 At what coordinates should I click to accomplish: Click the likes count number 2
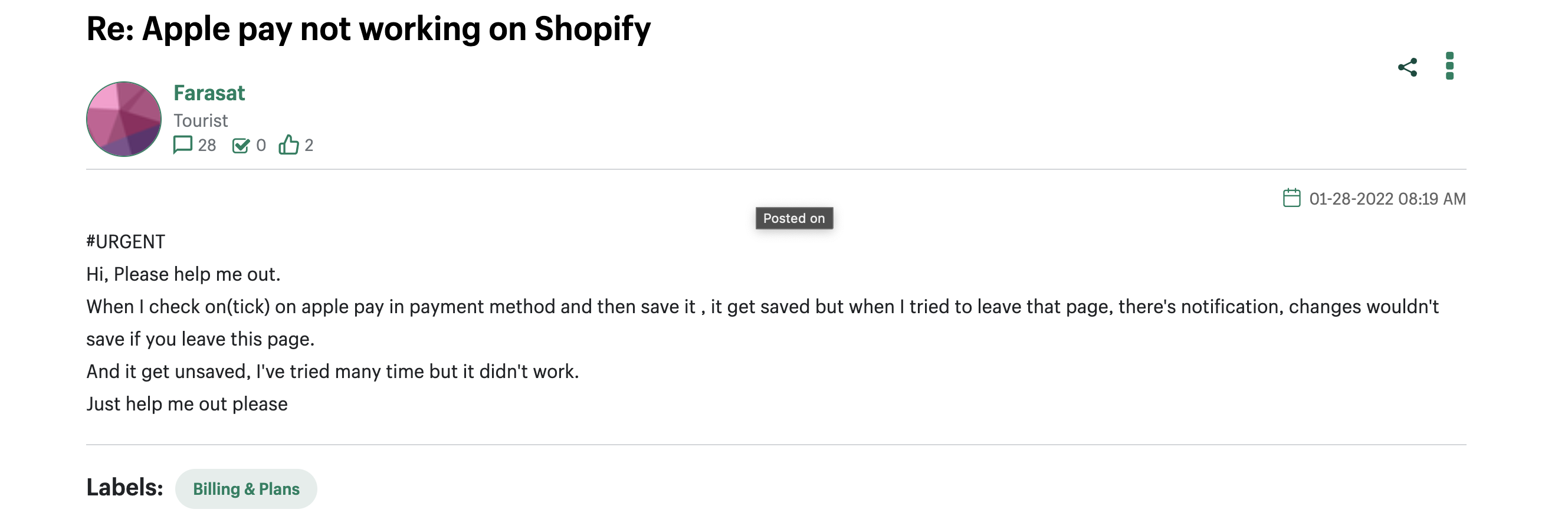309,146
